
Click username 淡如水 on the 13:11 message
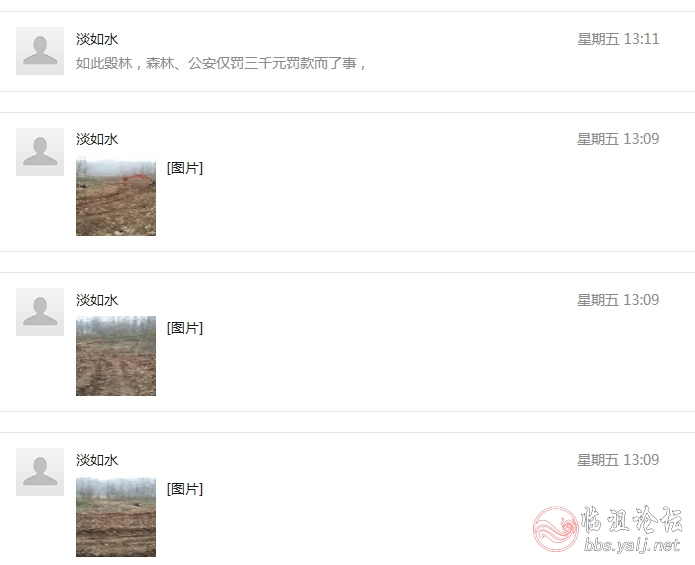tap(97, 39)
